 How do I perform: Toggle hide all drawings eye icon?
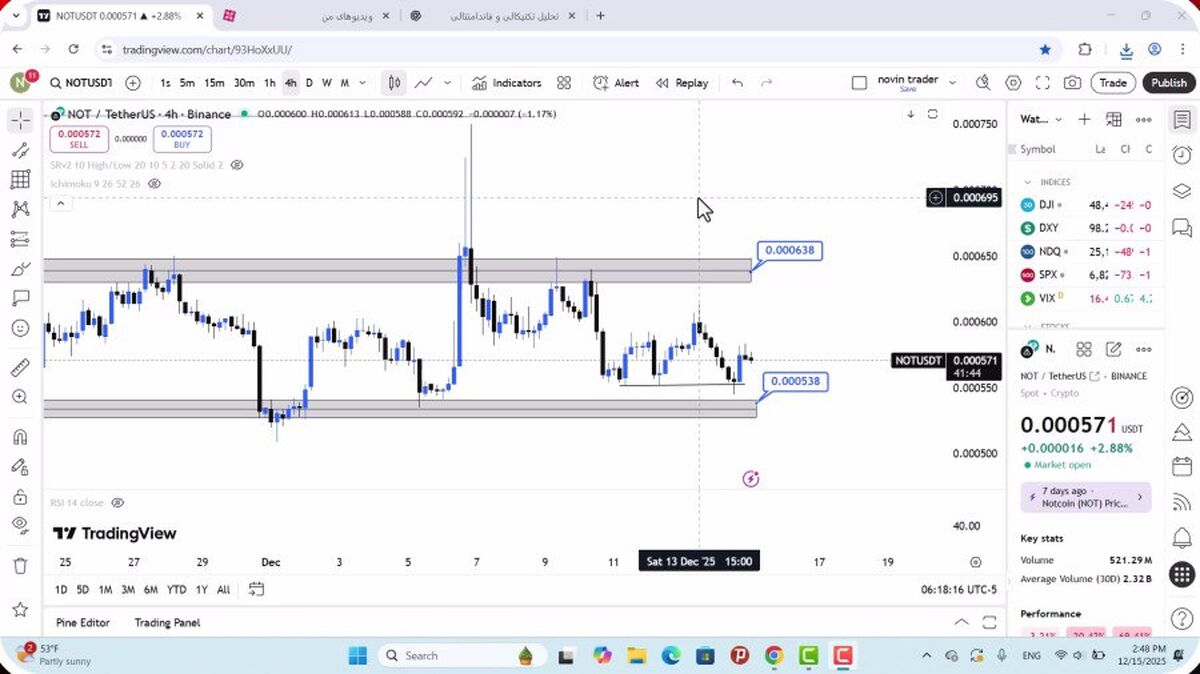(20, 526)
